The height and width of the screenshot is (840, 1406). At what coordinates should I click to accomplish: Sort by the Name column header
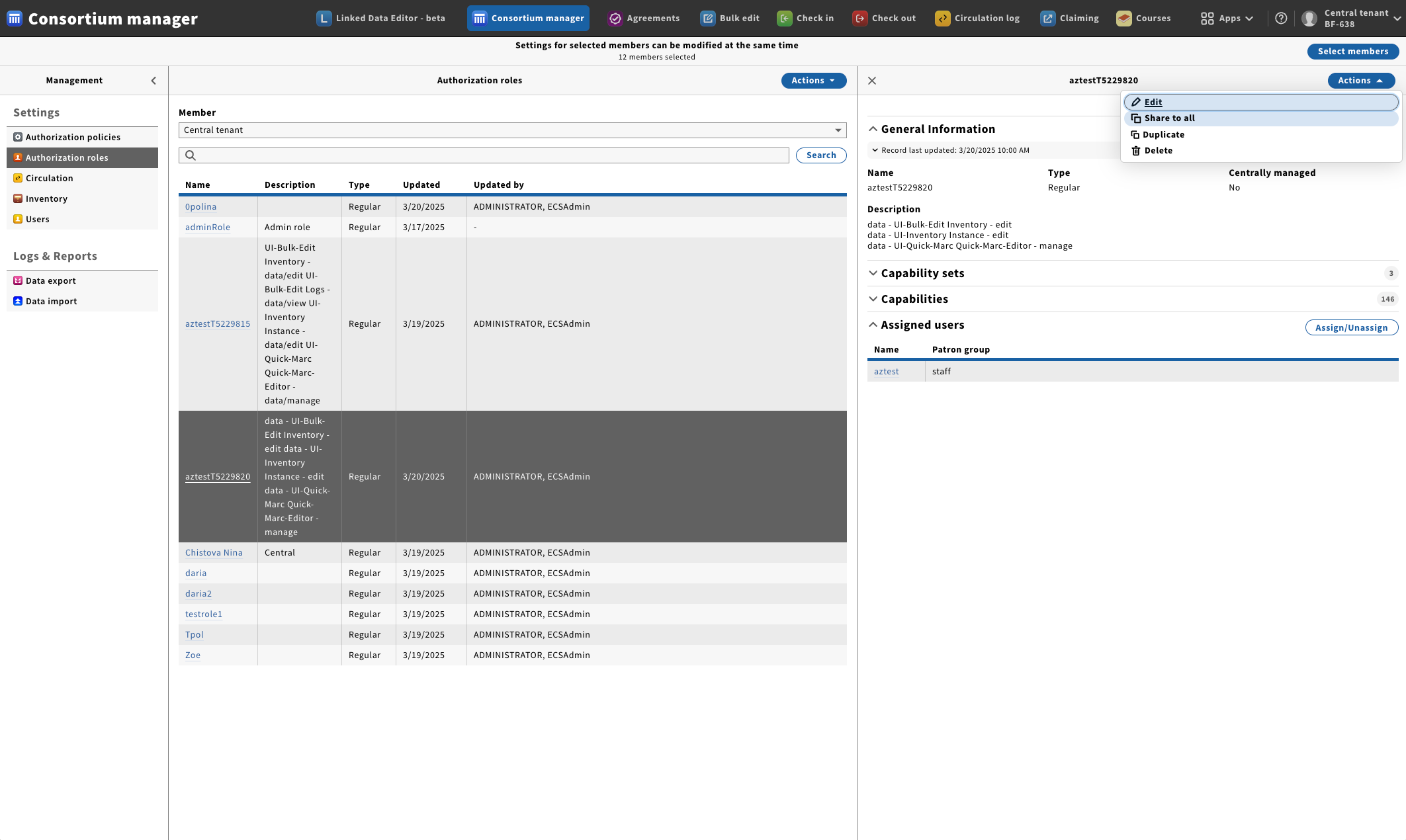point(197,185)
